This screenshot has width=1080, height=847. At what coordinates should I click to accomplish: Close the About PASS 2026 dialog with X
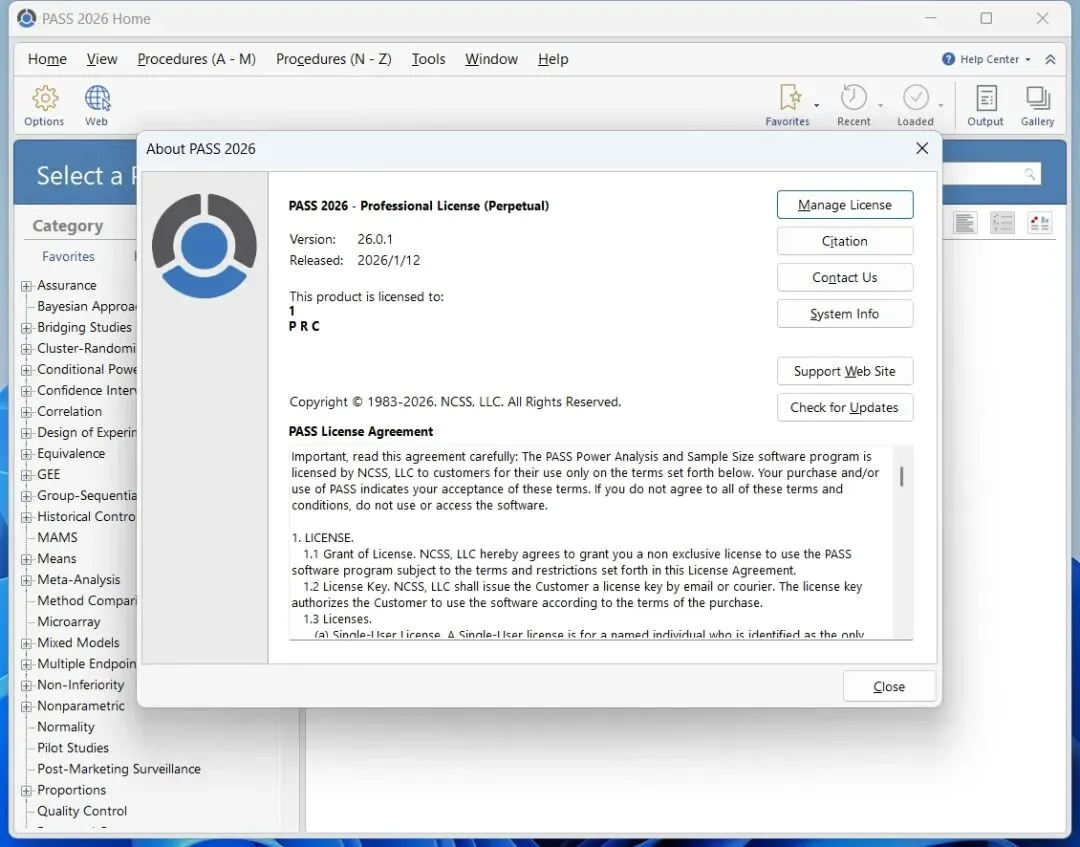click(922, 149)
